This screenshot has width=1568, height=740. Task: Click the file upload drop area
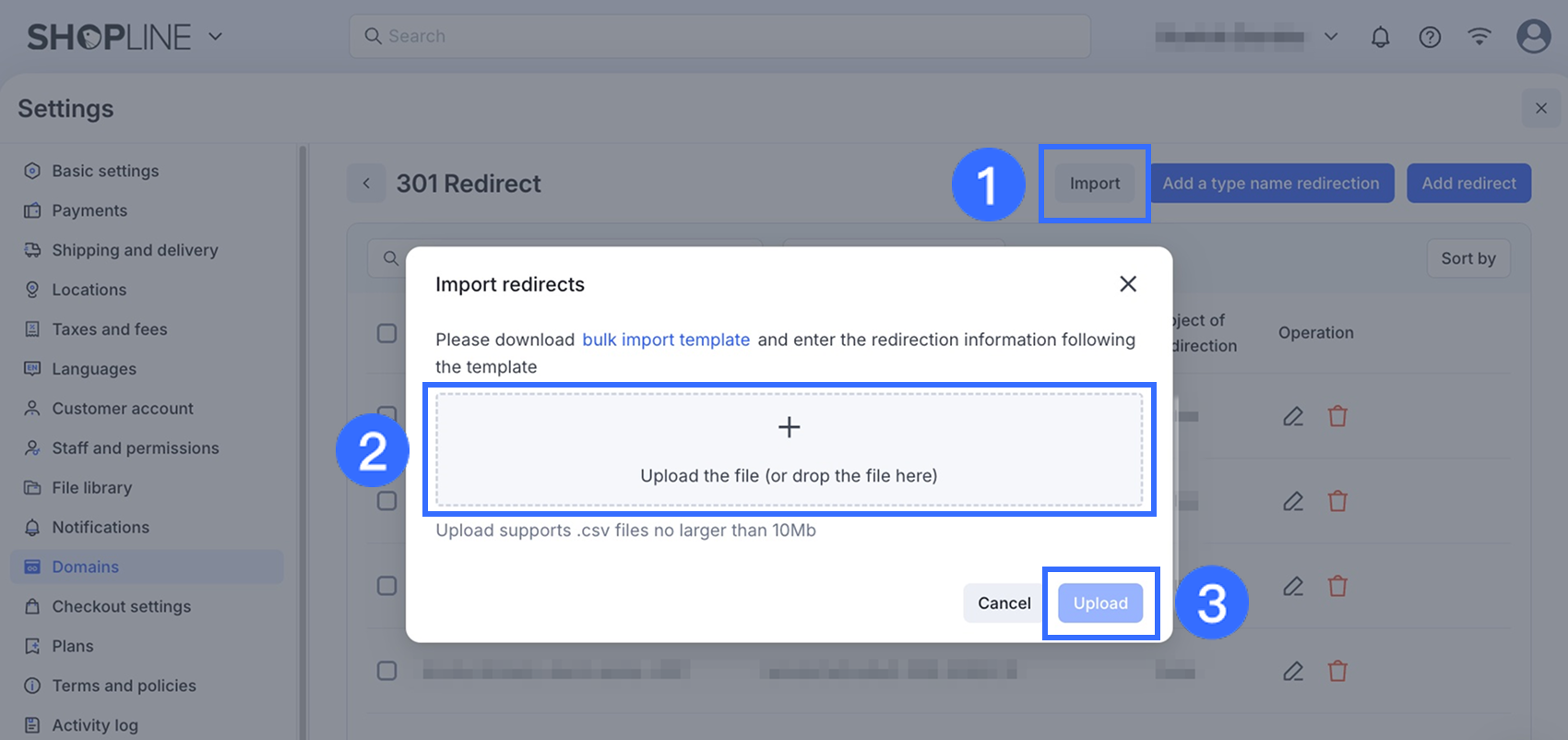point(789,450)
